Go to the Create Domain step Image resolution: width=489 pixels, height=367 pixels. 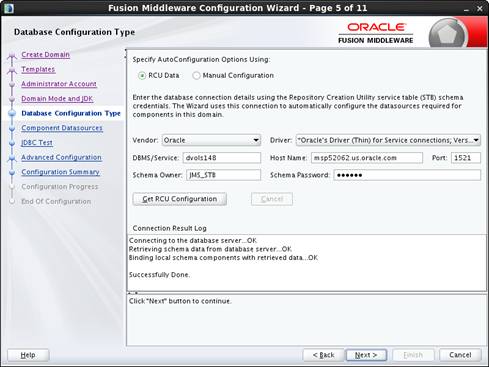46,54
